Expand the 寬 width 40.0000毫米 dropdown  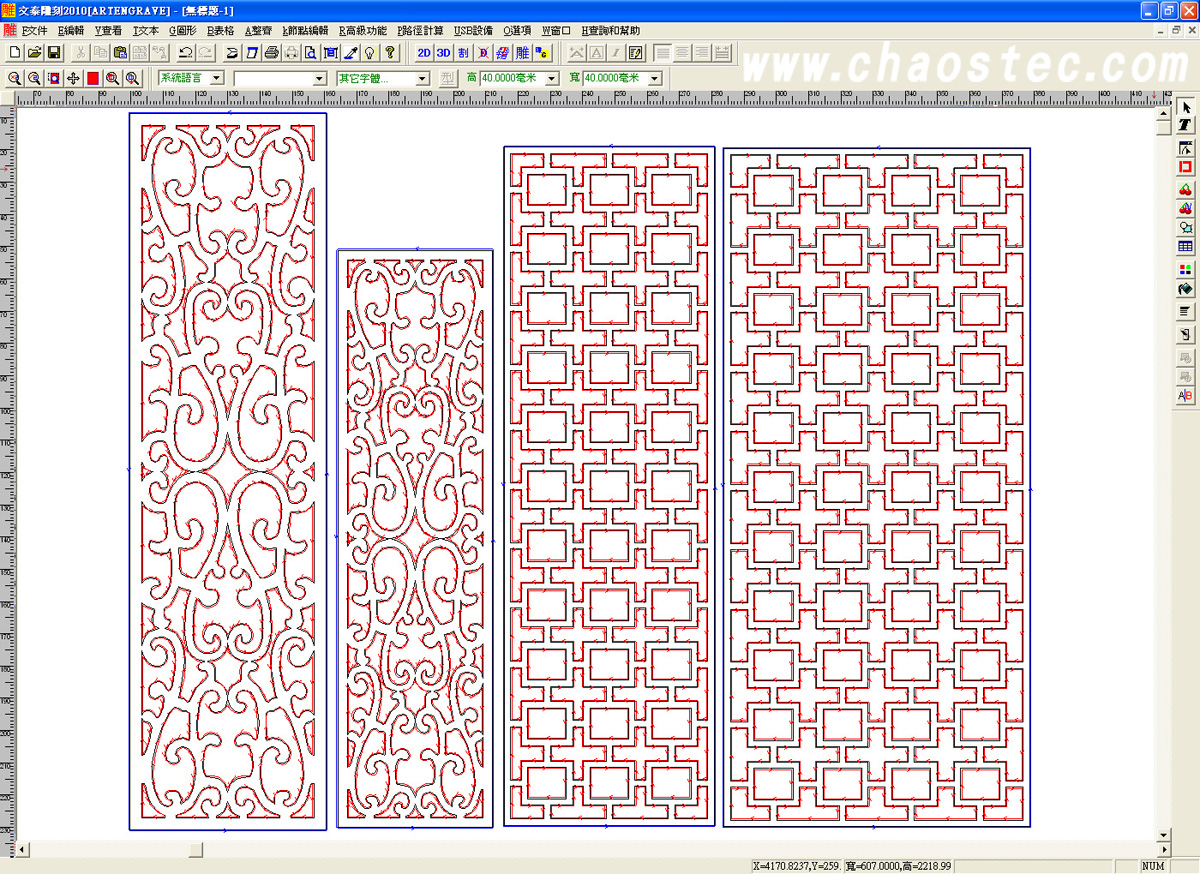tap(655, 78)
